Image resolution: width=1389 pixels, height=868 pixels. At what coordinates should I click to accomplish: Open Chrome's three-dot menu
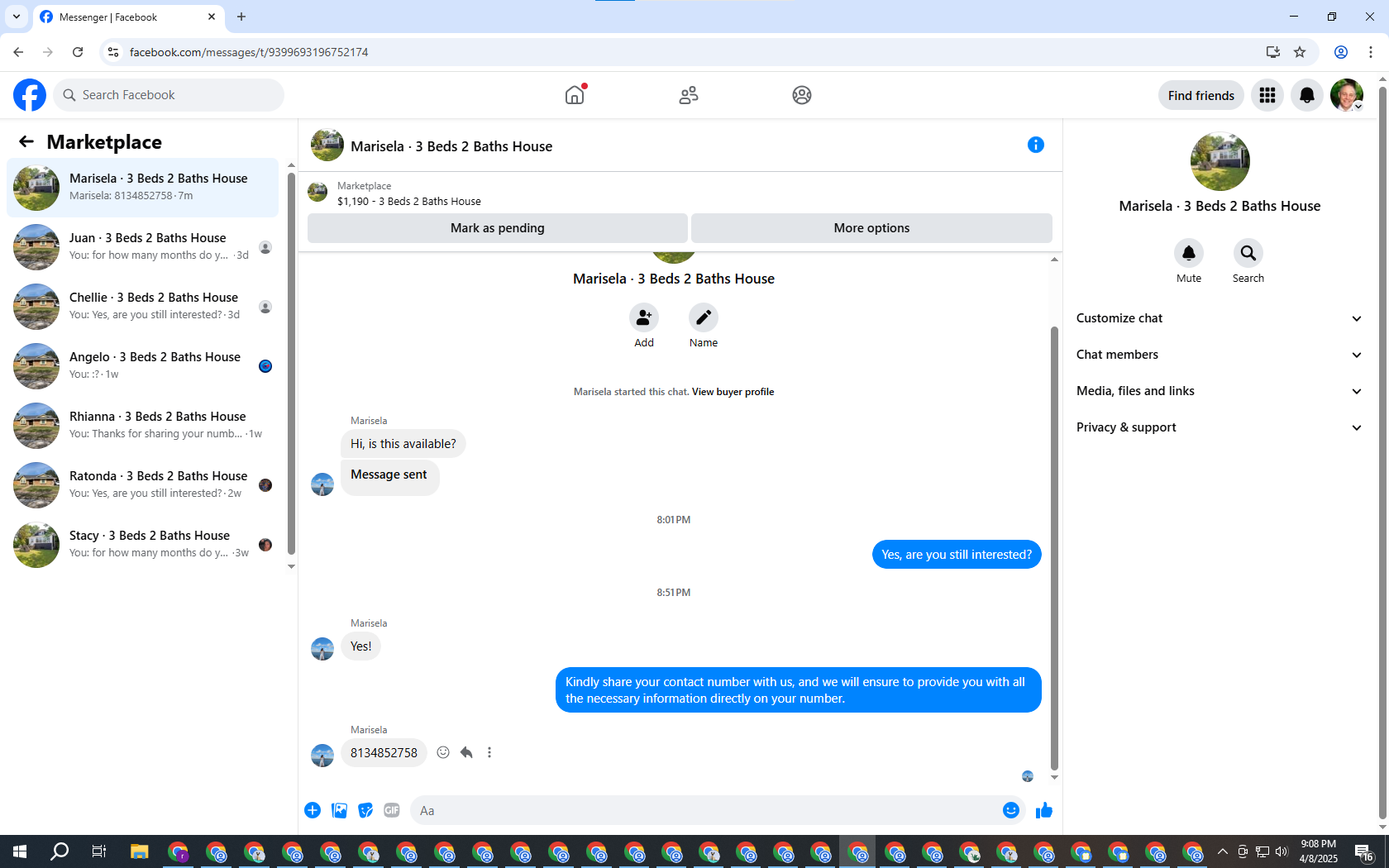click(1371, 52)
